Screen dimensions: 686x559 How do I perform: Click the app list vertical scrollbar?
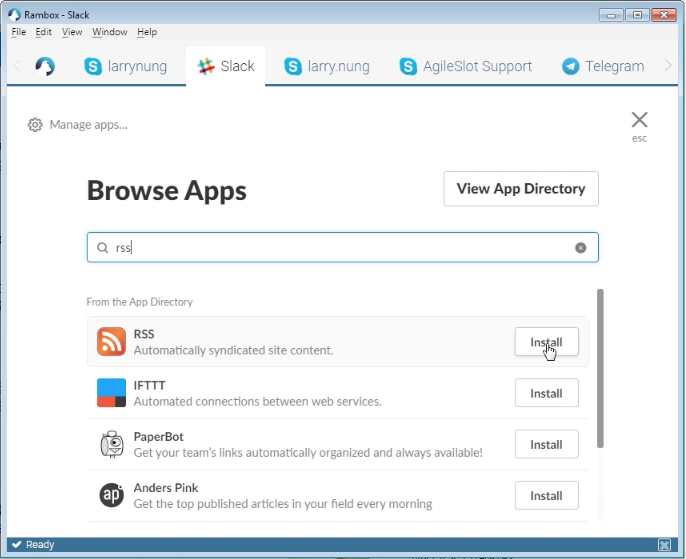tap(600, 368)
